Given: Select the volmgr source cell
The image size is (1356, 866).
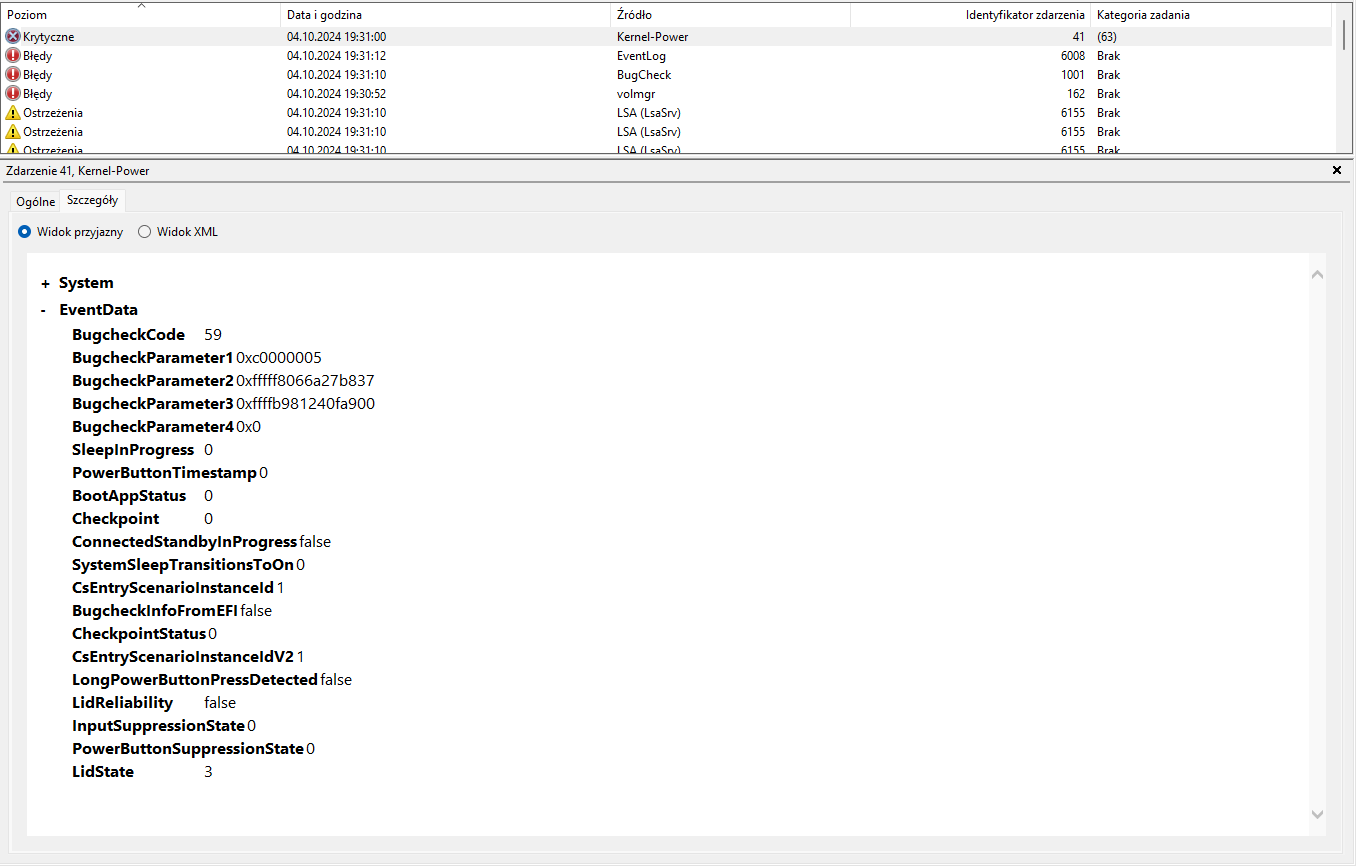Looking at the screenshot, I should point(636,93).
